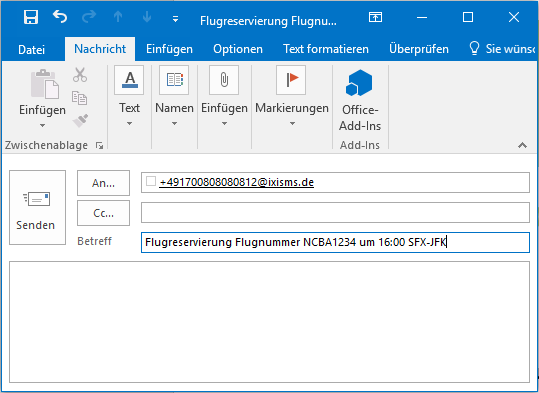This screenshot has width=539, height=393.
Task: Save the message with the floppy disk icon
Action: pos(31,17)
